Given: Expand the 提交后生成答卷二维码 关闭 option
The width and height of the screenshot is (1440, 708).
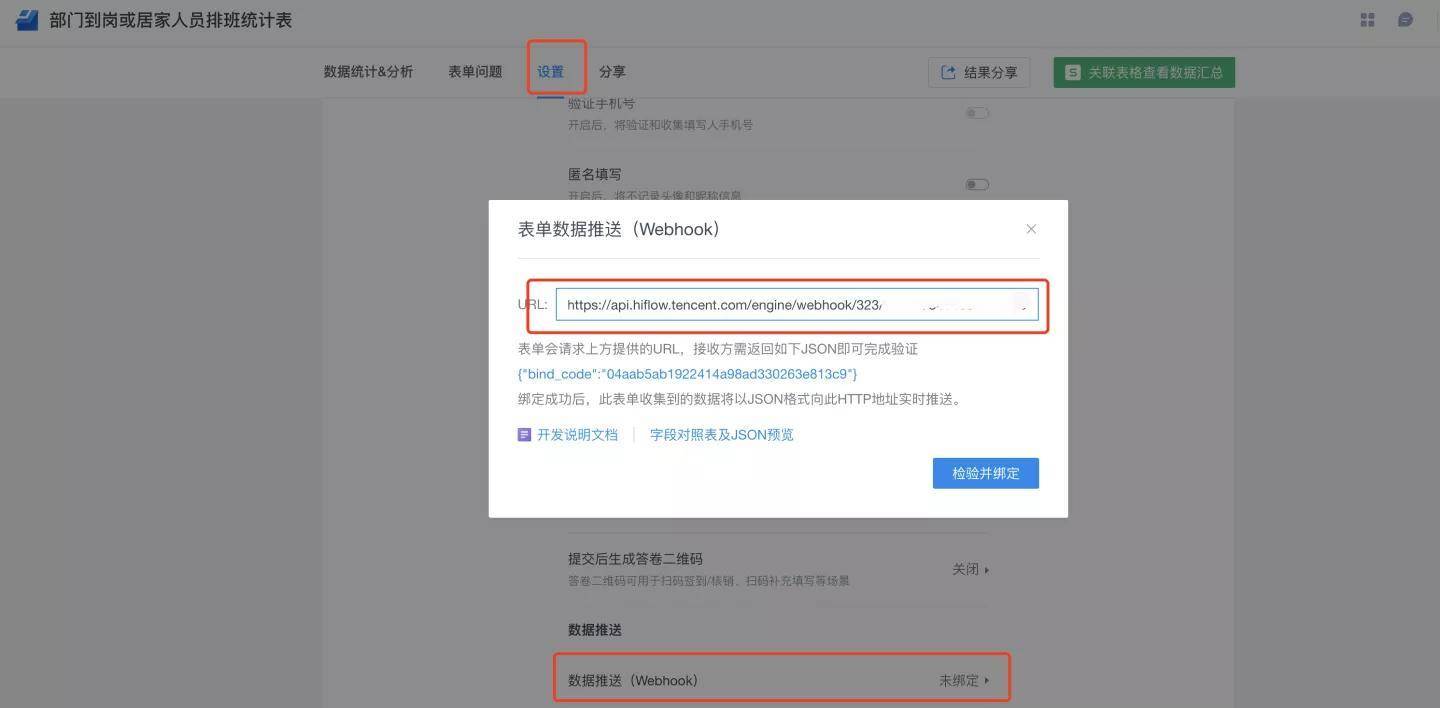Looking at the screenshot, I should pos(970,569).
